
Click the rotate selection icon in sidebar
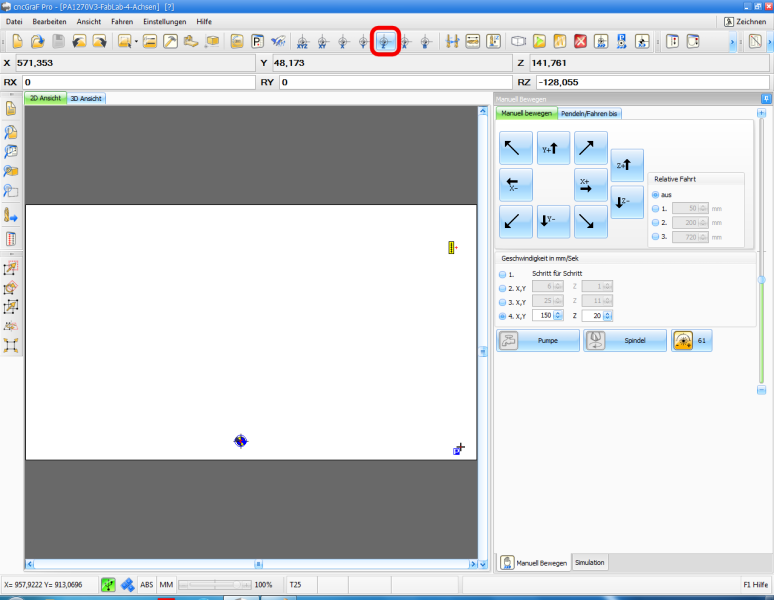pyautogui.click(x=11, y=288)
